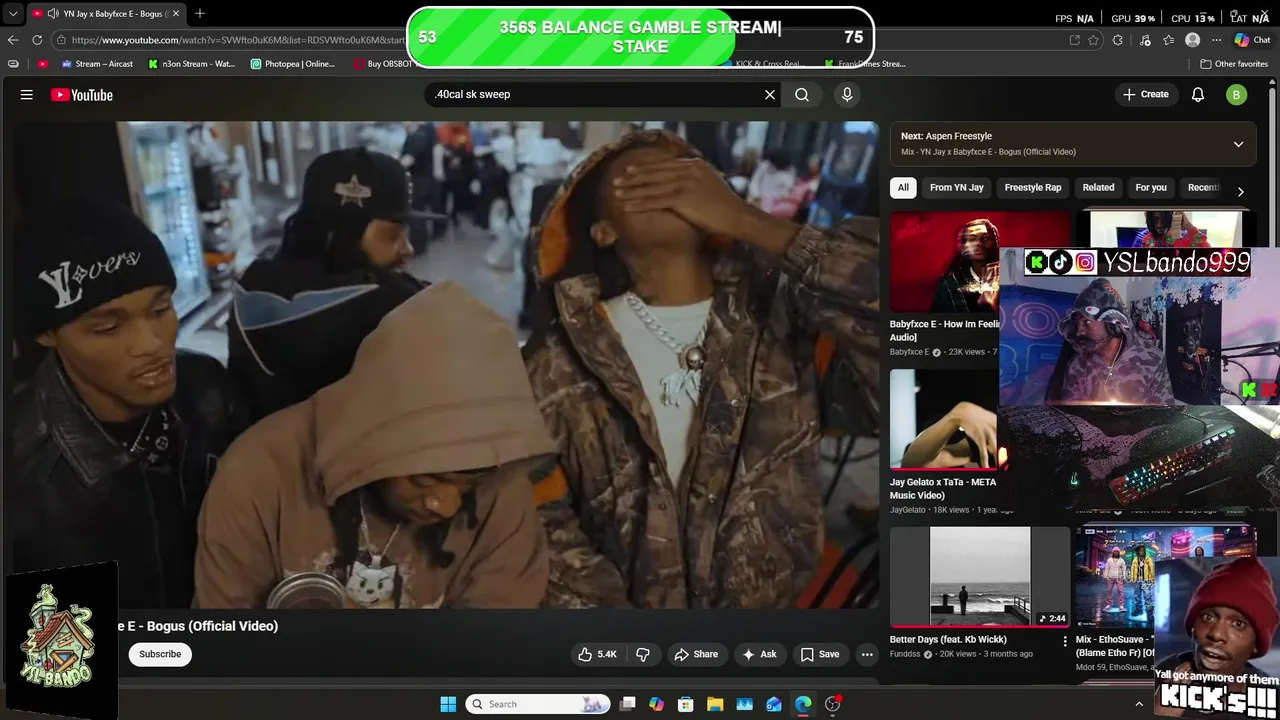Save the video to a playlist
This screenshot has width=1280, height=720.
click(819, 654)
